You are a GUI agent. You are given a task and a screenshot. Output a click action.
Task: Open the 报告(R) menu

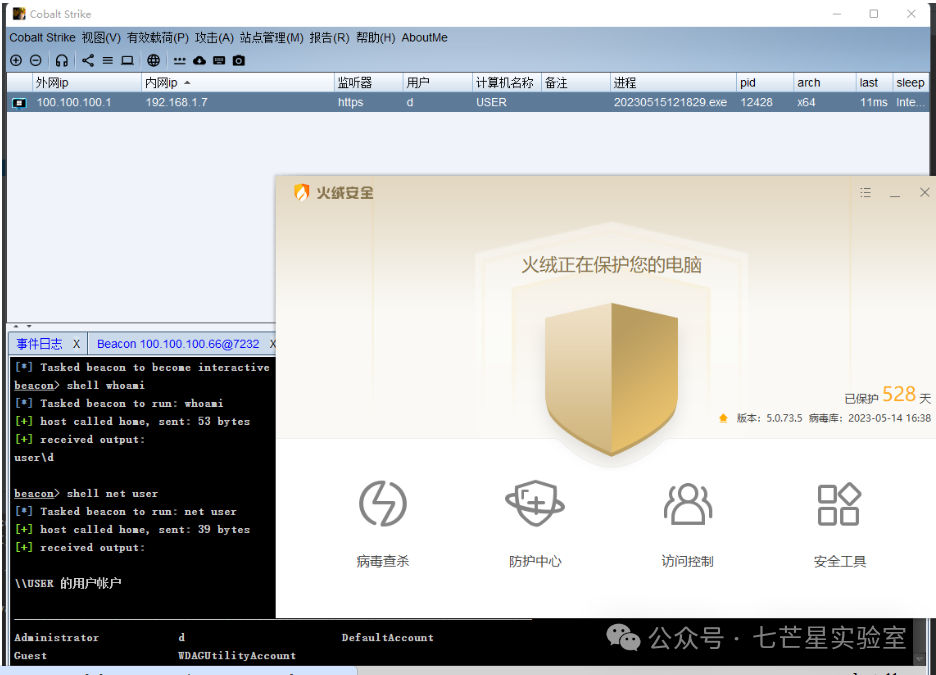click(330, 38)
